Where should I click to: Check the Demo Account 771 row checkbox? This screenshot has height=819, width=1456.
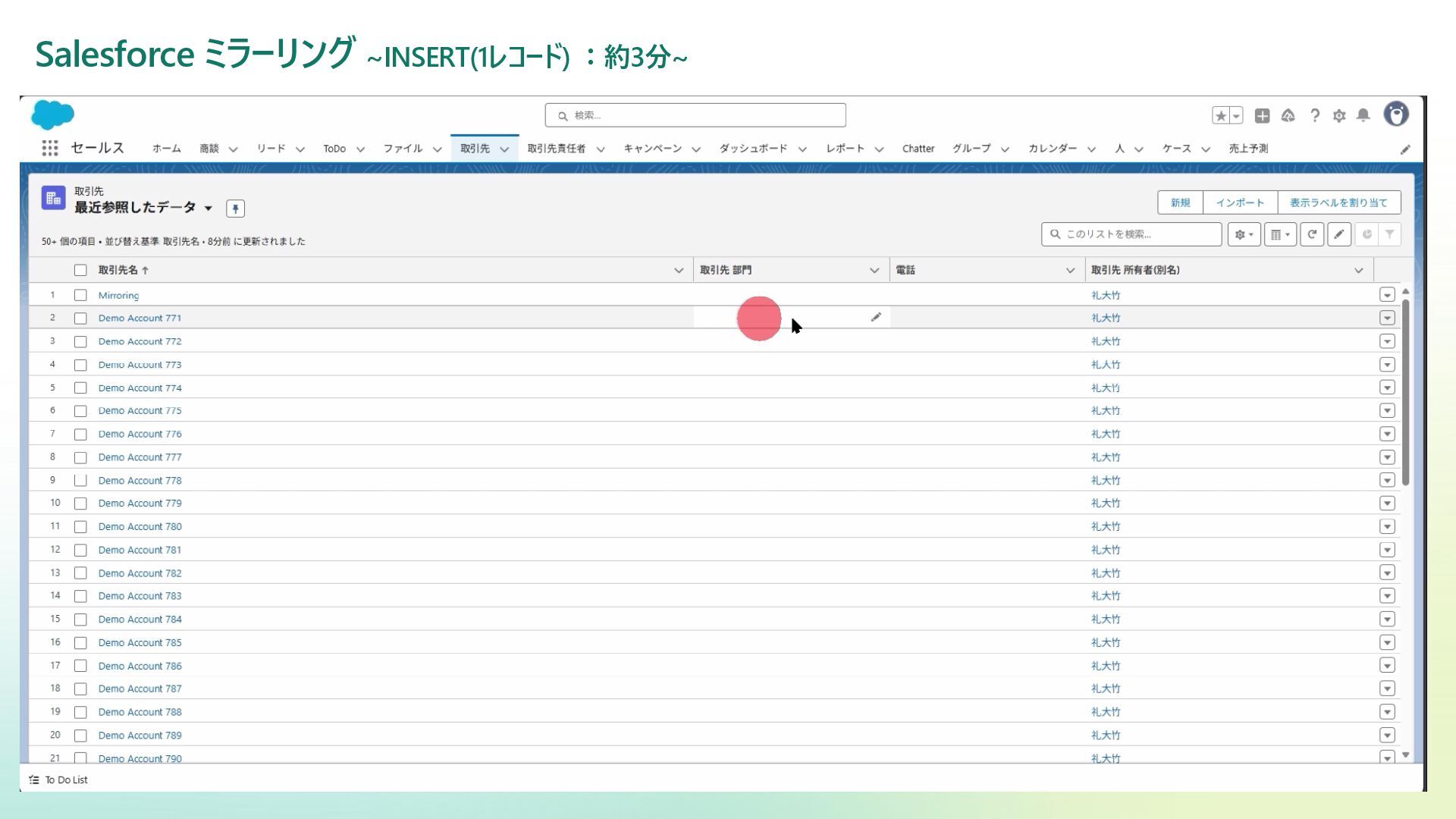point(80,318)
